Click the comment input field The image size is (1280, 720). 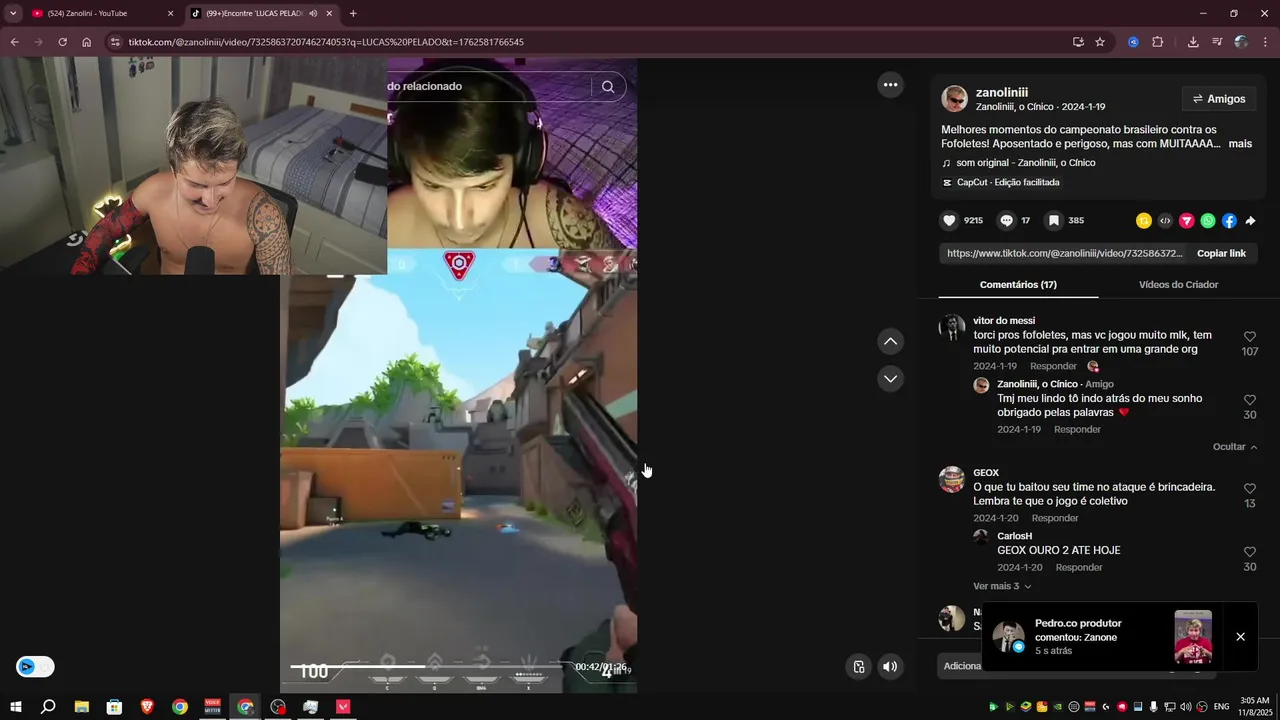point(960,666)
